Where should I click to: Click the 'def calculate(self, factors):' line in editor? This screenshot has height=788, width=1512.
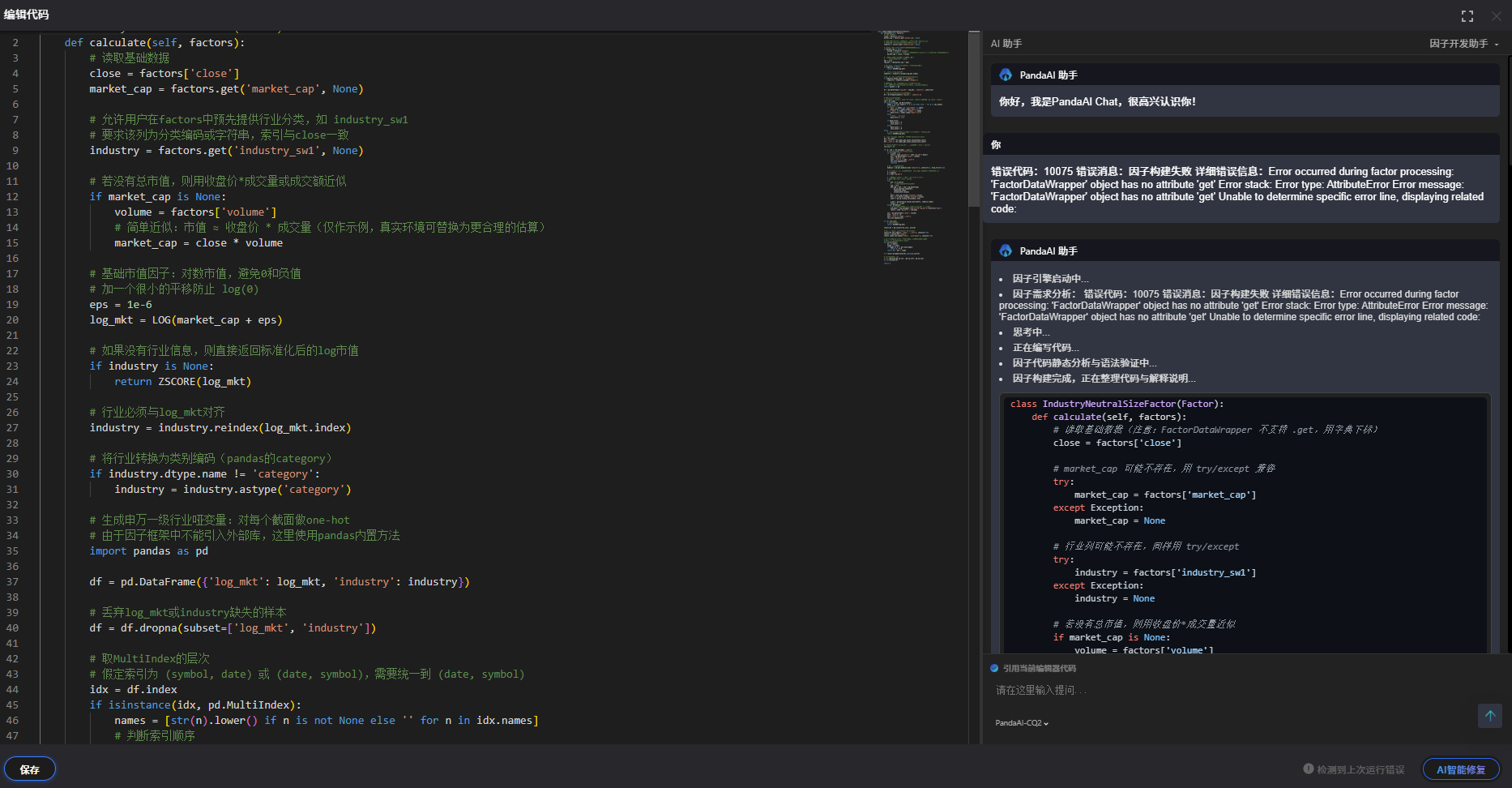point(154,43)
